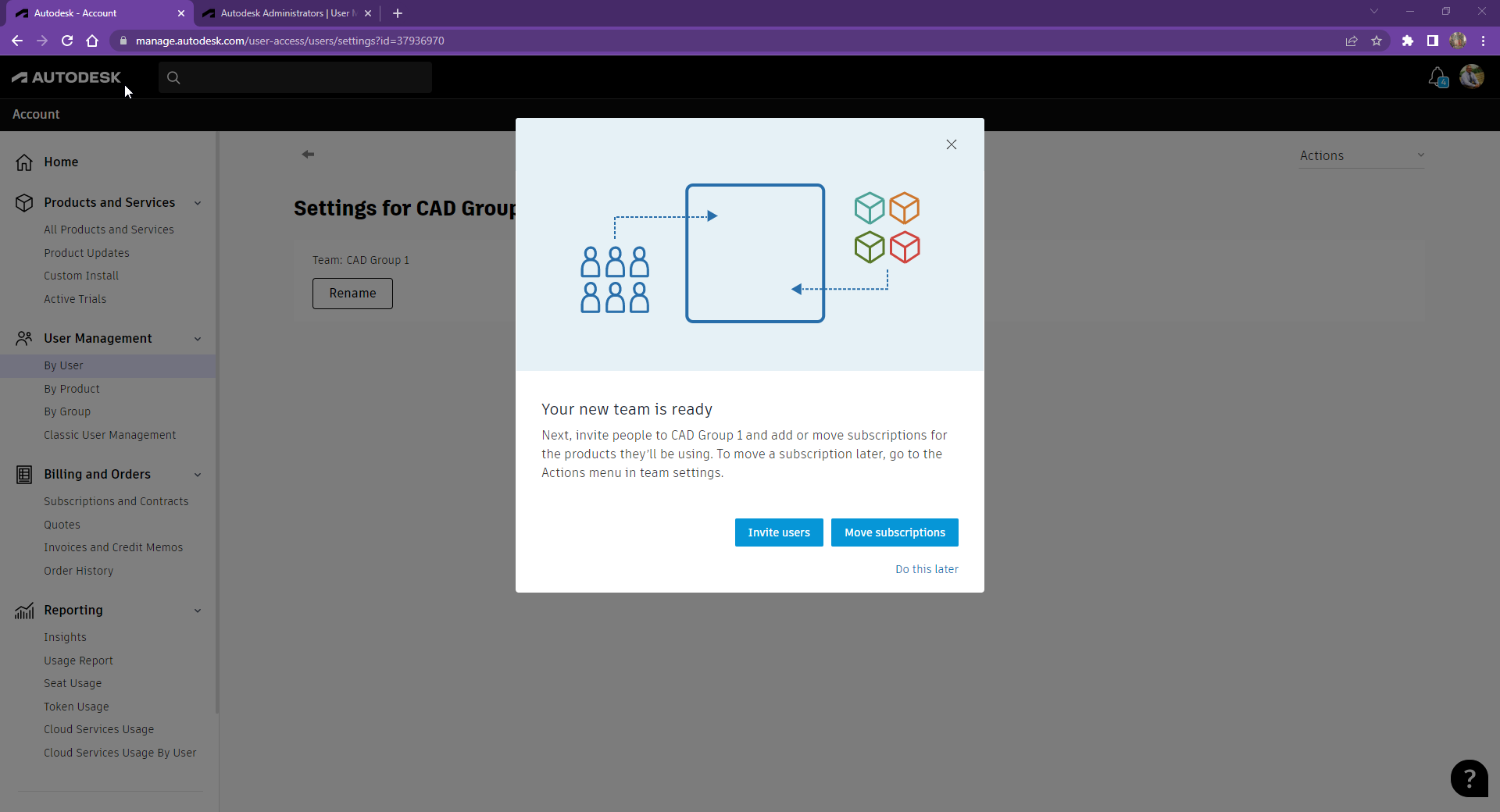Open Product Updates page
This screenshot has height=812, width=1500.
[87, 253]
